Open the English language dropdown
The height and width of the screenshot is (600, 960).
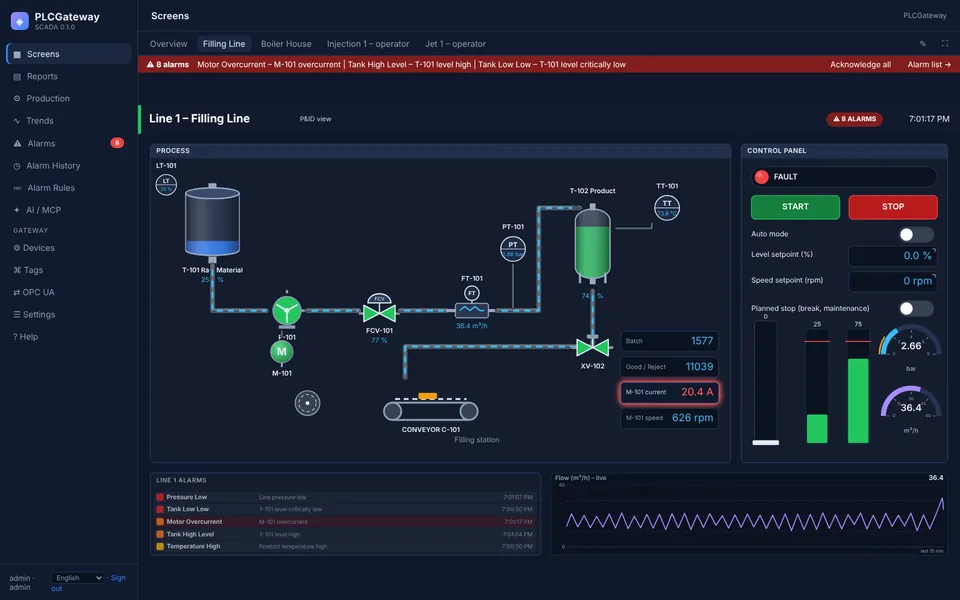(x=78, y=578)
